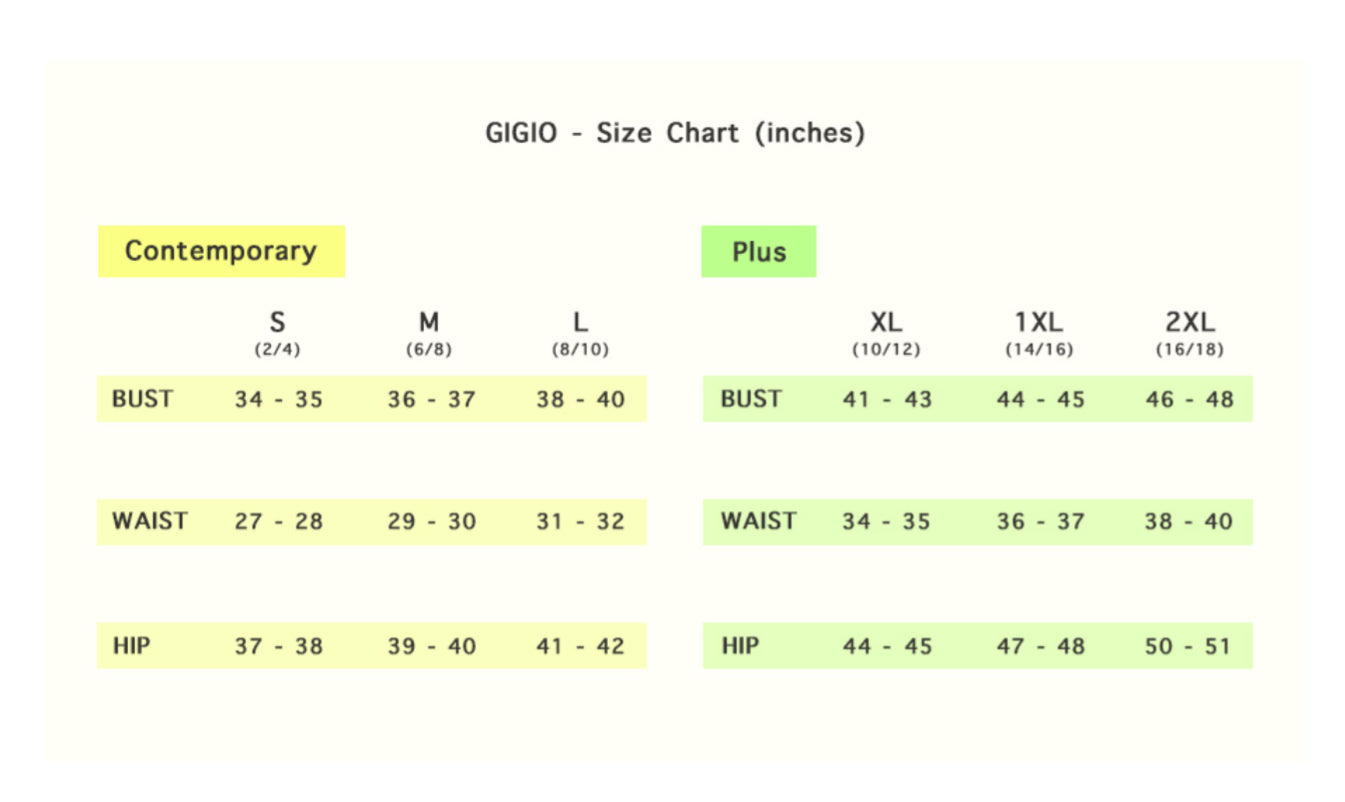Click the Plus 2XL bust value 46 - 48
Viewport: 1345px width, 802px height.
(x=1189, y=400)
